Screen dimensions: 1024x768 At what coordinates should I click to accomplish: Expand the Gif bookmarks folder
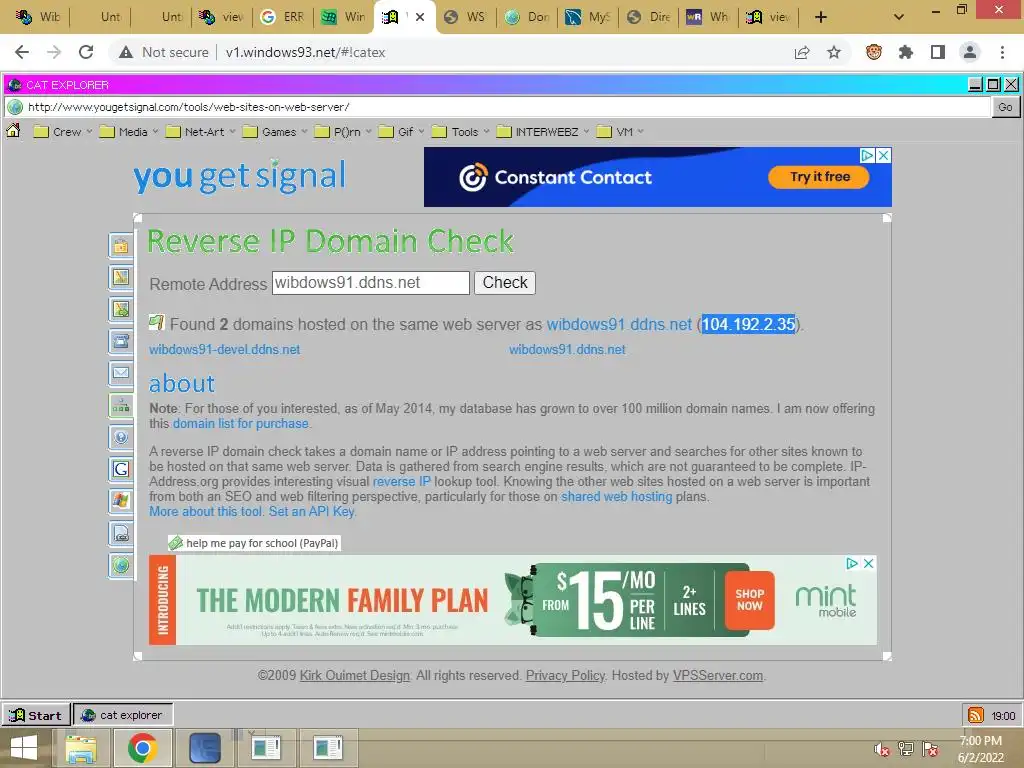pyautogui.click(x=401, y=132)
